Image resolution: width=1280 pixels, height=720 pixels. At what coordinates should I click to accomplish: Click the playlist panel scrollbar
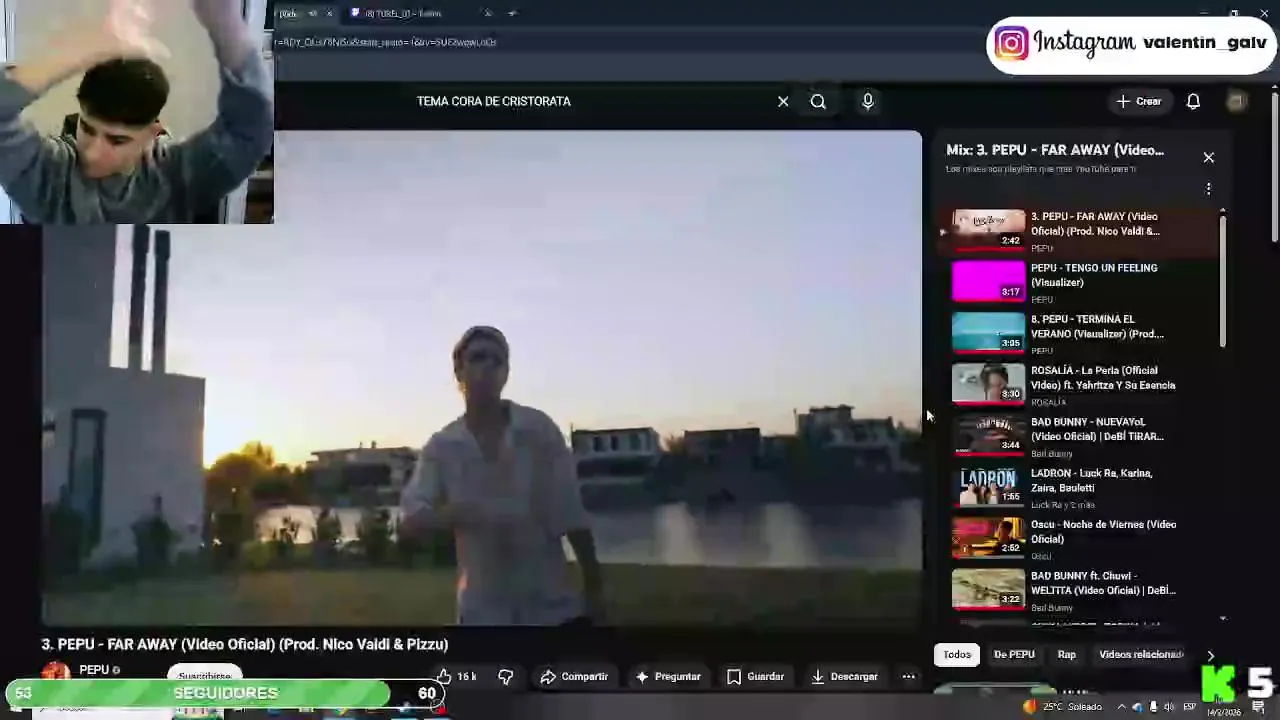coord(1223,280)
